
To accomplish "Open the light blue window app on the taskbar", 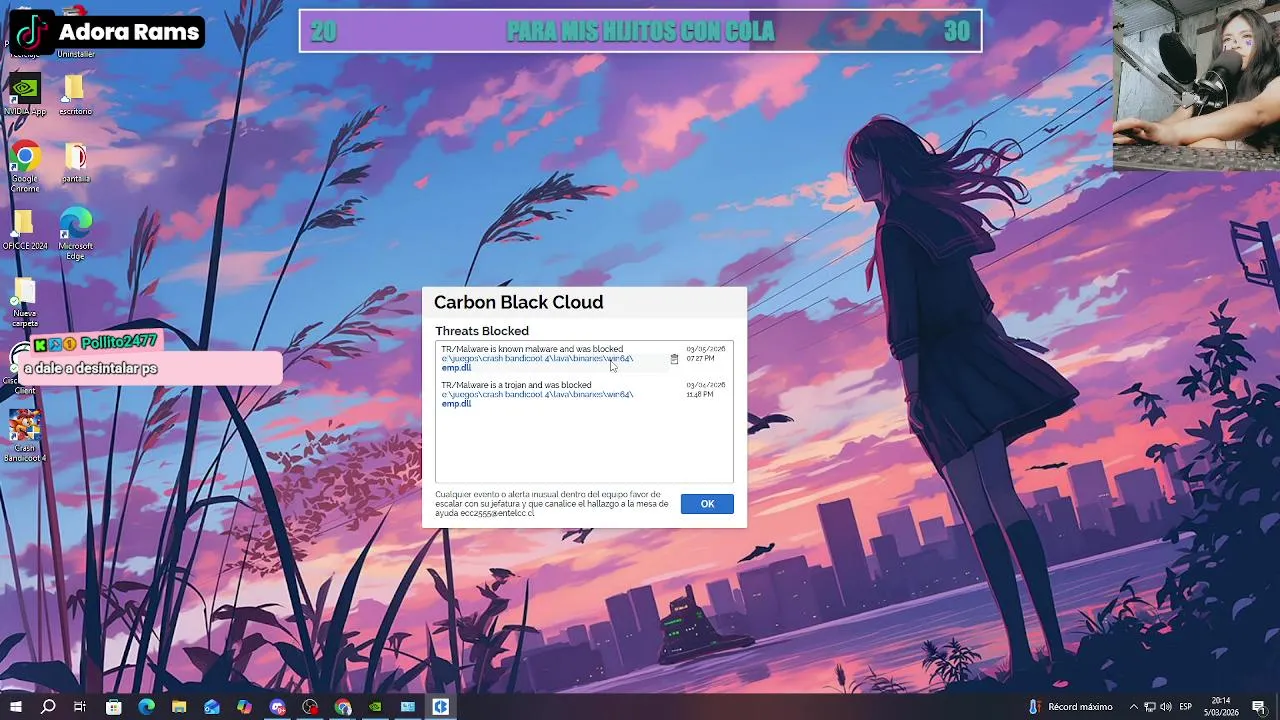I will [x=408, y=707].
